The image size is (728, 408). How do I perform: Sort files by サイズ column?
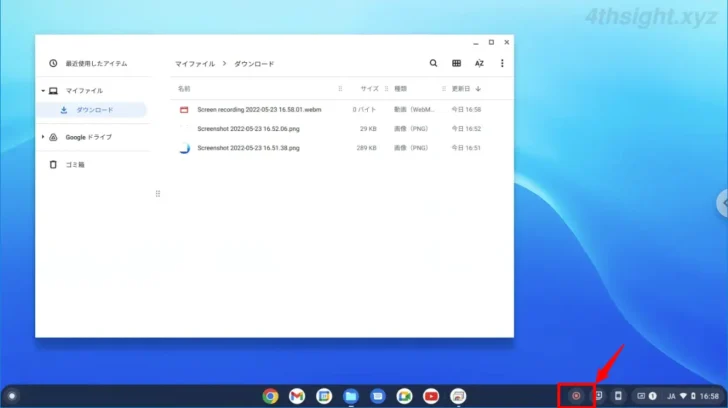pos(370,89)
